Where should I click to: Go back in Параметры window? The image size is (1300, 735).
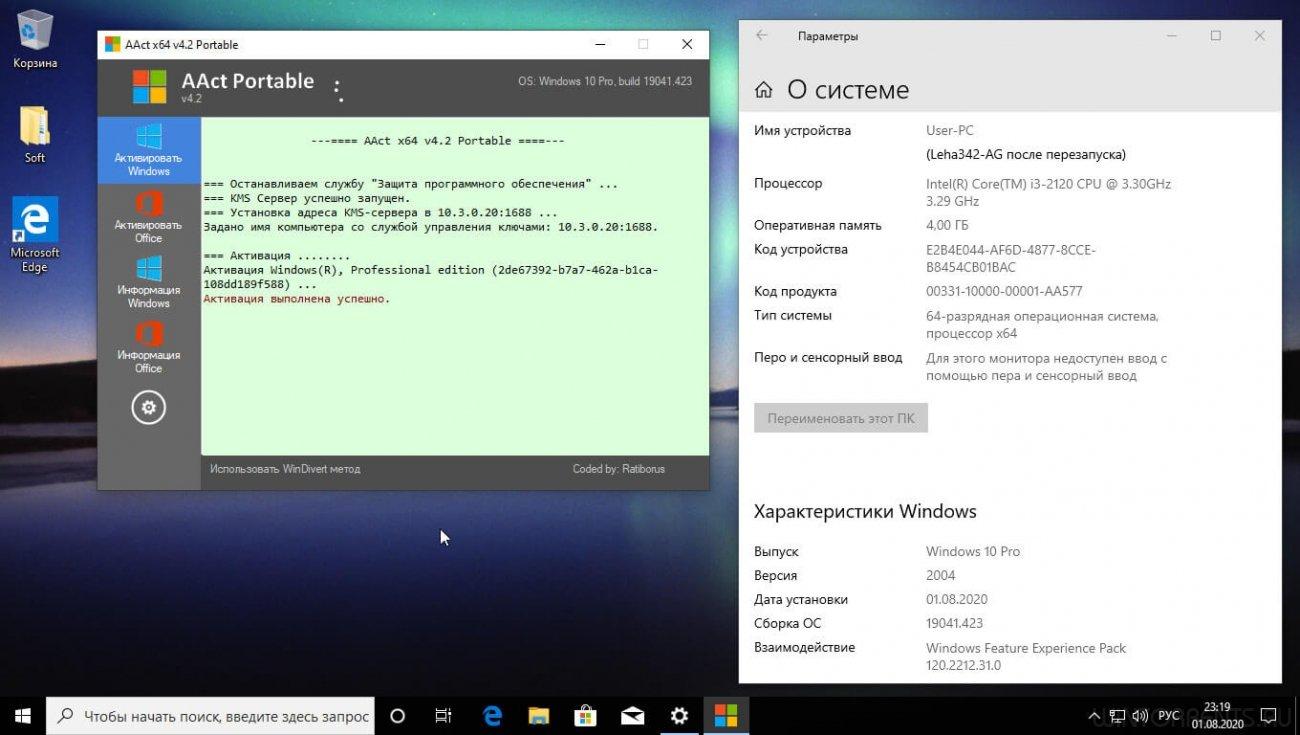[x=762, y=35]
